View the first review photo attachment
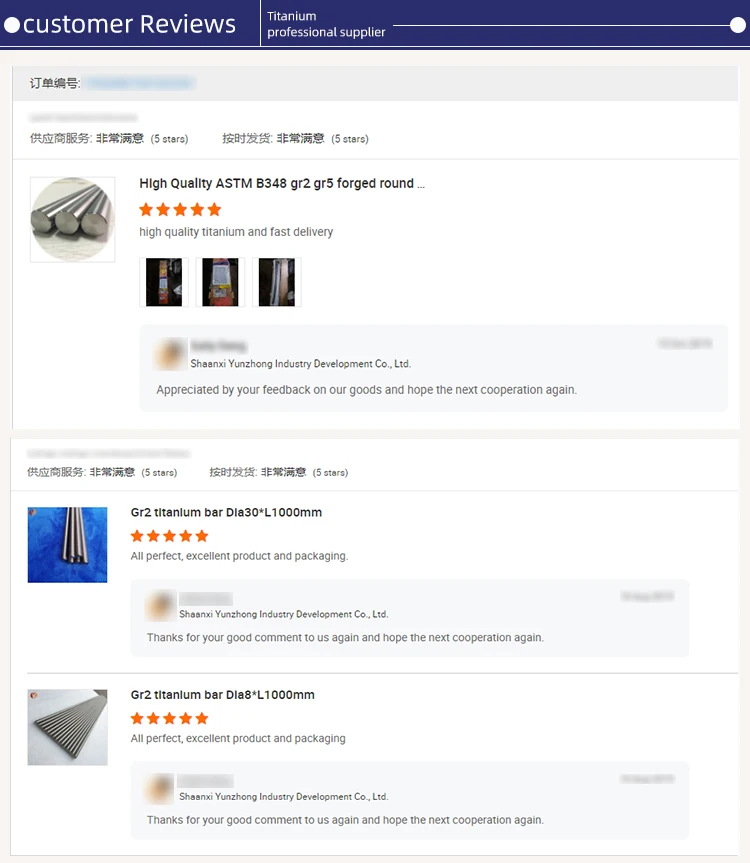The image size is (750, 863). pyautogui.click(x=164, y=282)
